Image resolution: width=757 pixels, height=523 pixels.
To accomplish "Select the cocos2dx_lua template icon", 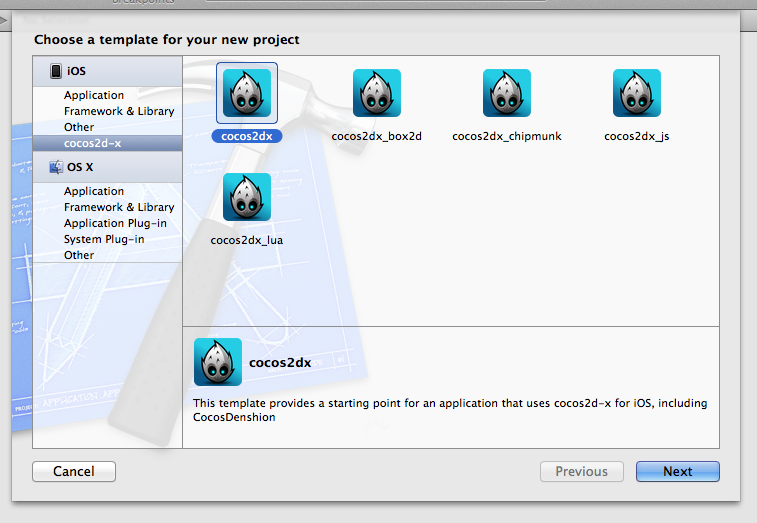I will pos(247,197).
